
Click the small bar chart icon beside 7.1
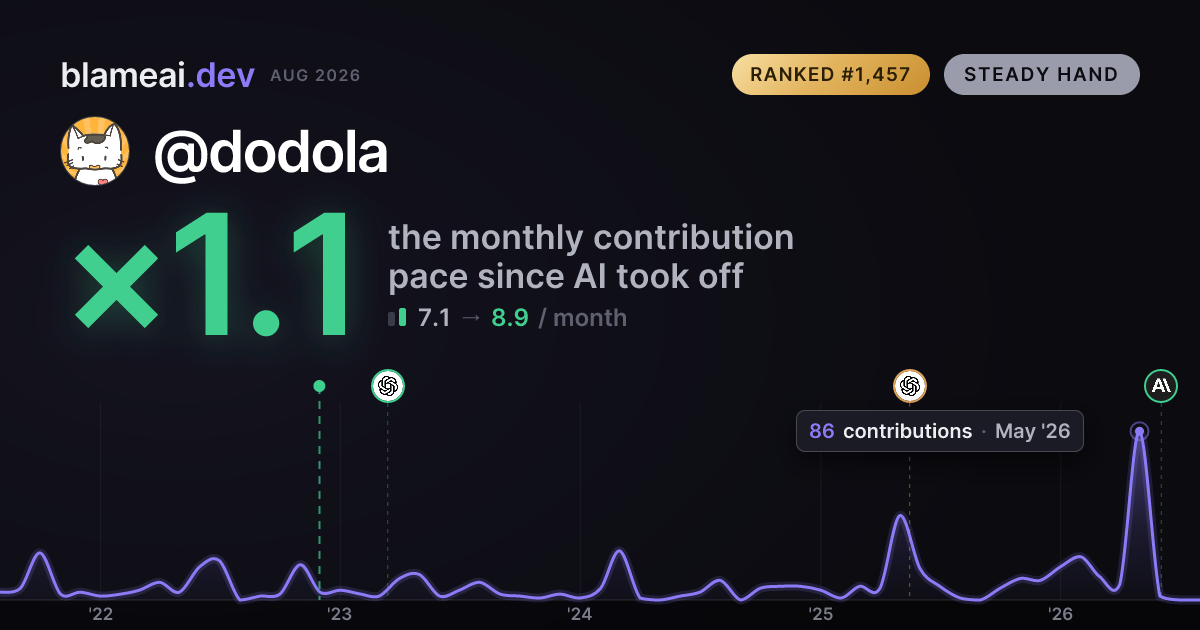click(397, 318)
